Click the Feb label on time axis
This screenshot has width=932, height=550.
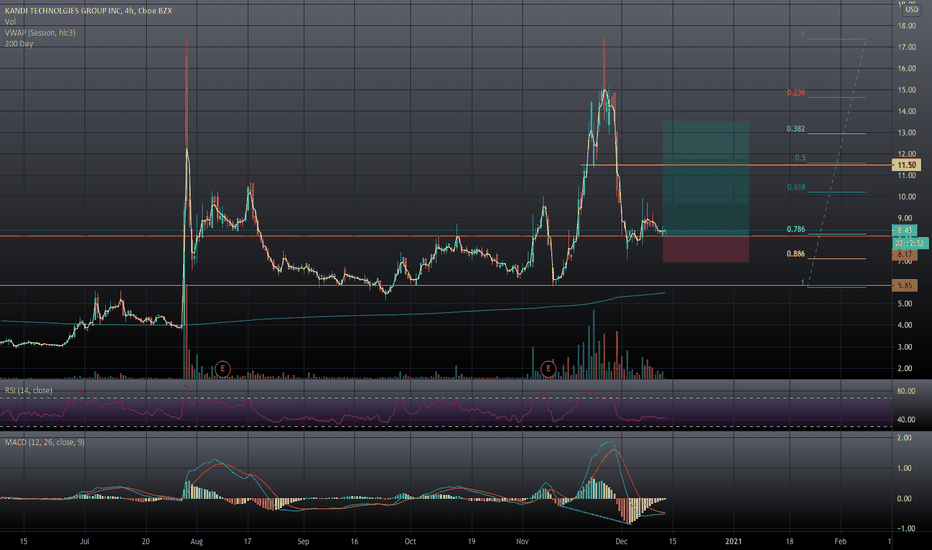click(x=840, y=542)
